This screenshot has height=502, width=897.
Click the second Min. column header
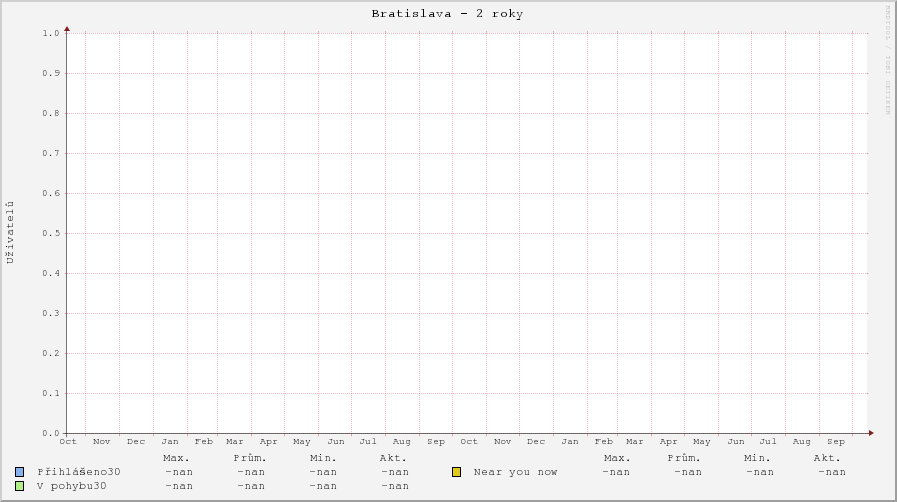pos(757,459)
